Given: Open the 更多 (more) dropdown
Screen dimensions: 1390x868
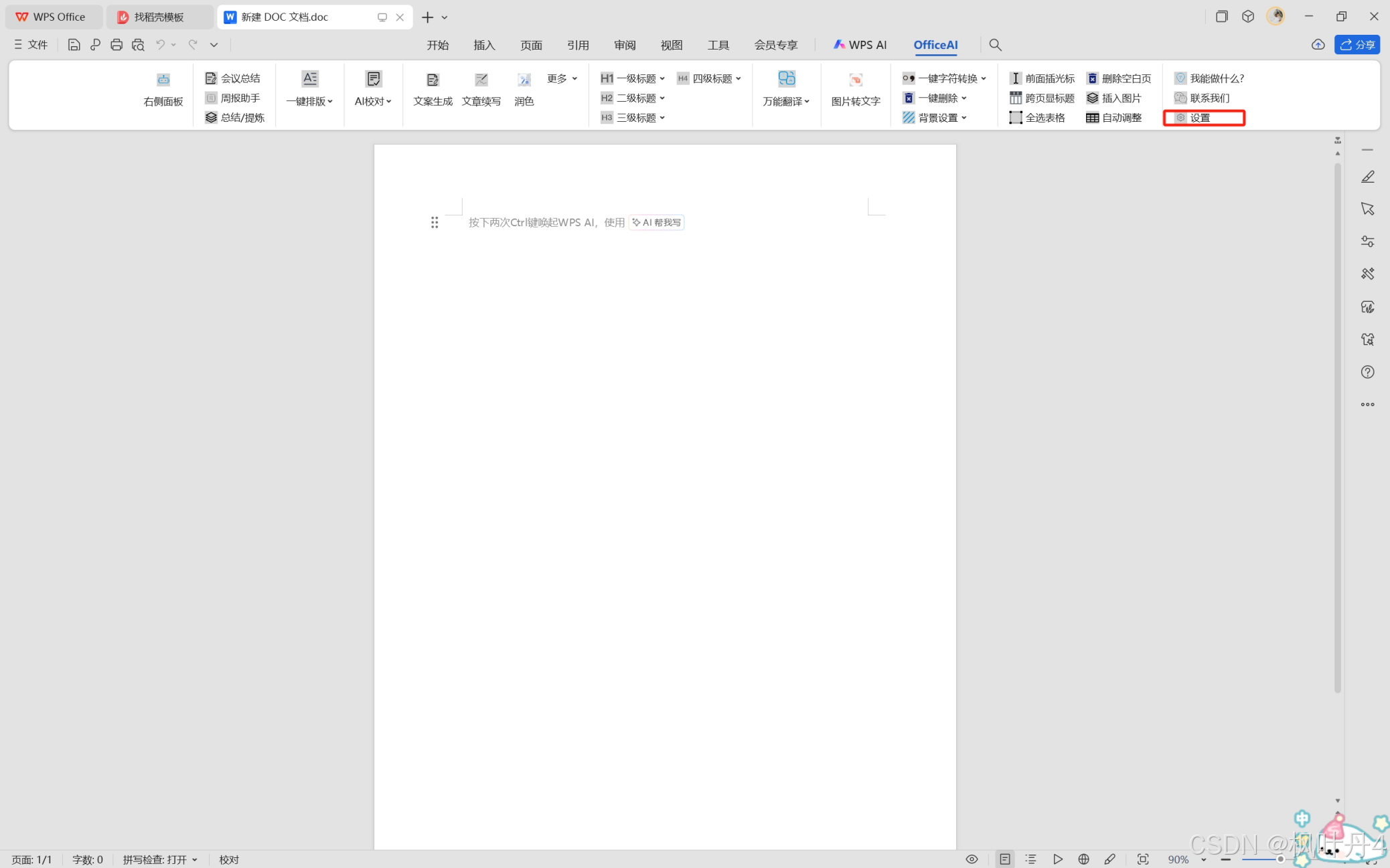Looking at the screenshot, I should 562,78.
